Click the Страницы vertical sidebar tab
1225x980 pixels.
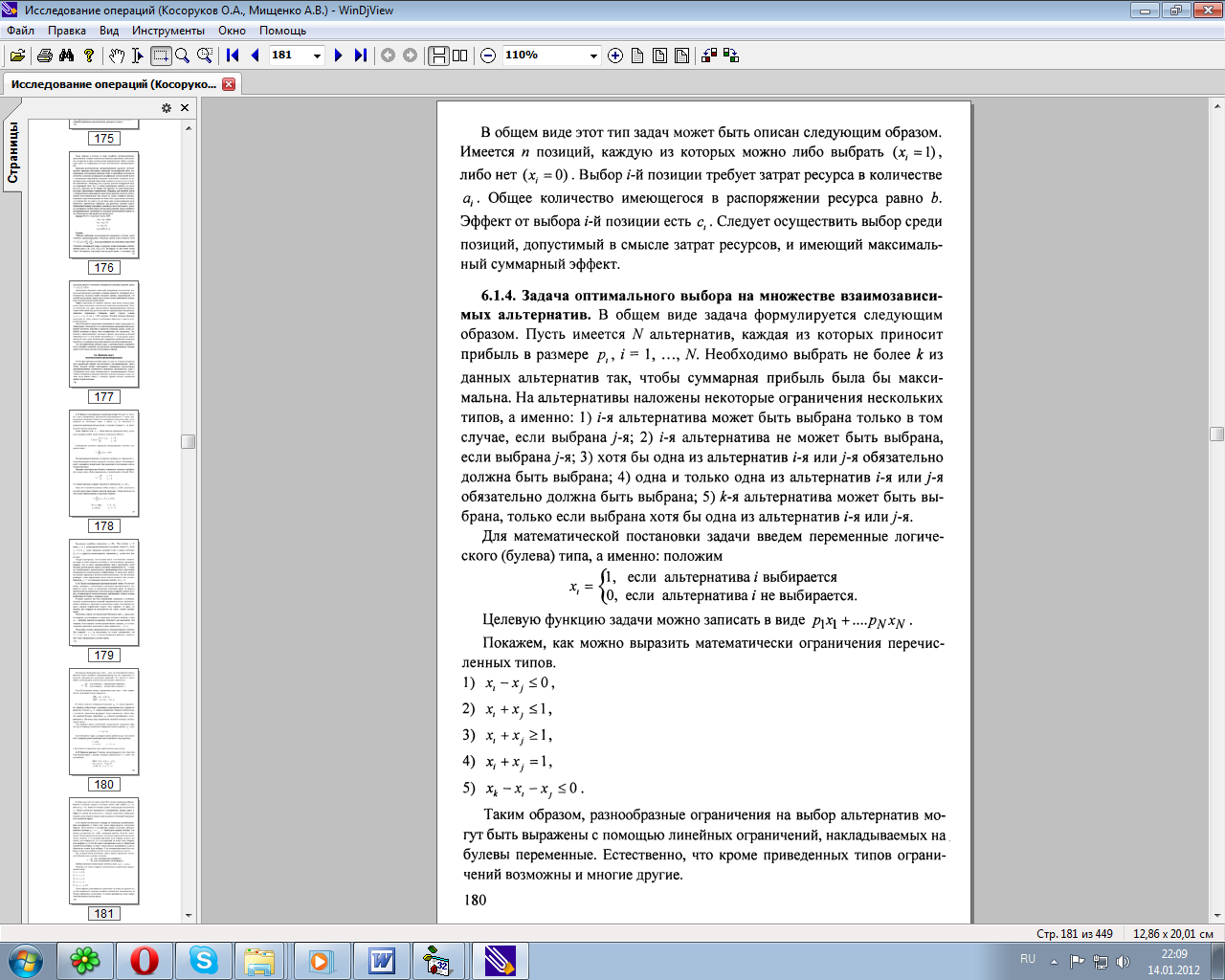point(12,152)
